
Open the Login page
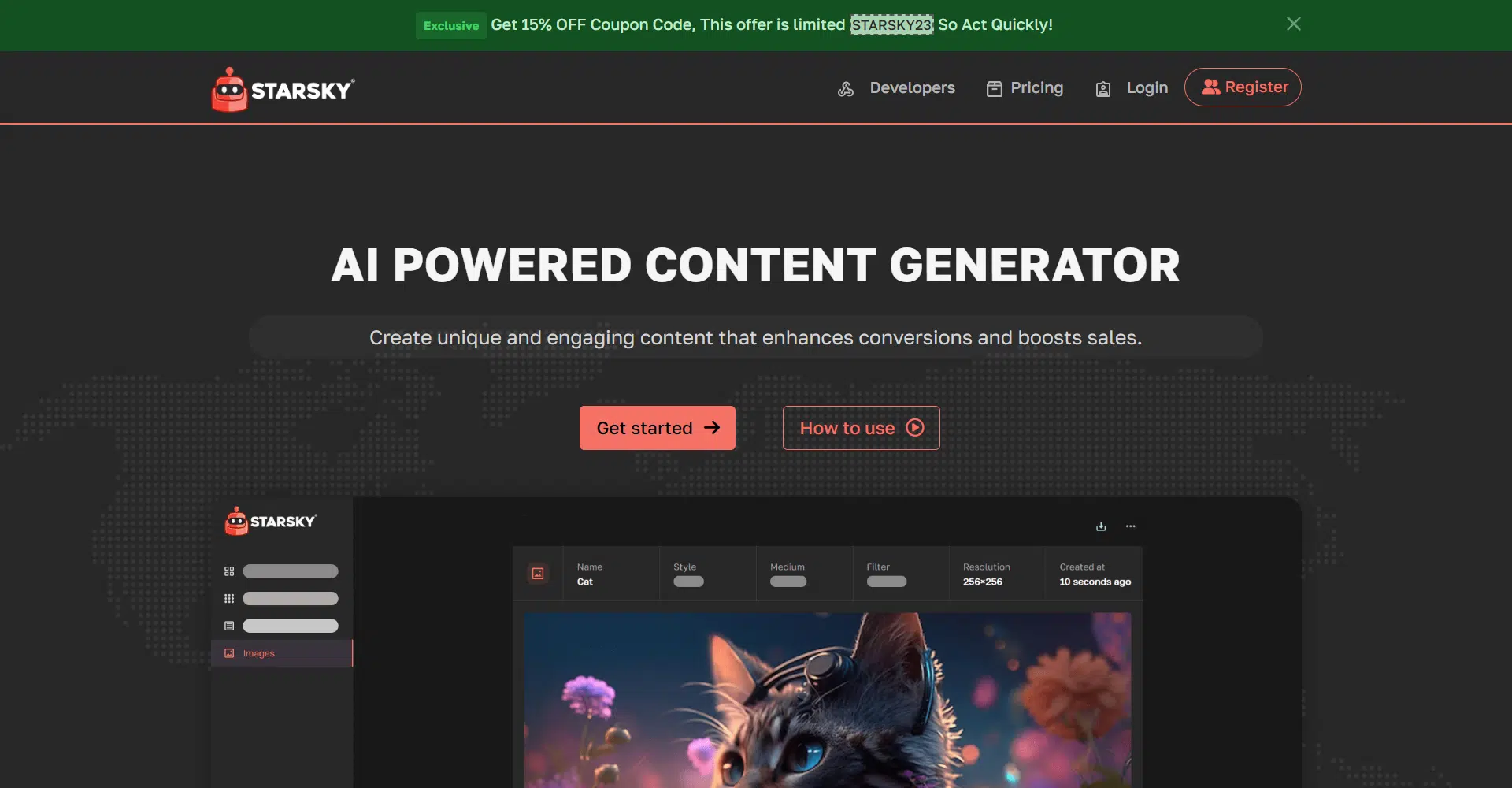tap(1147, 88)
